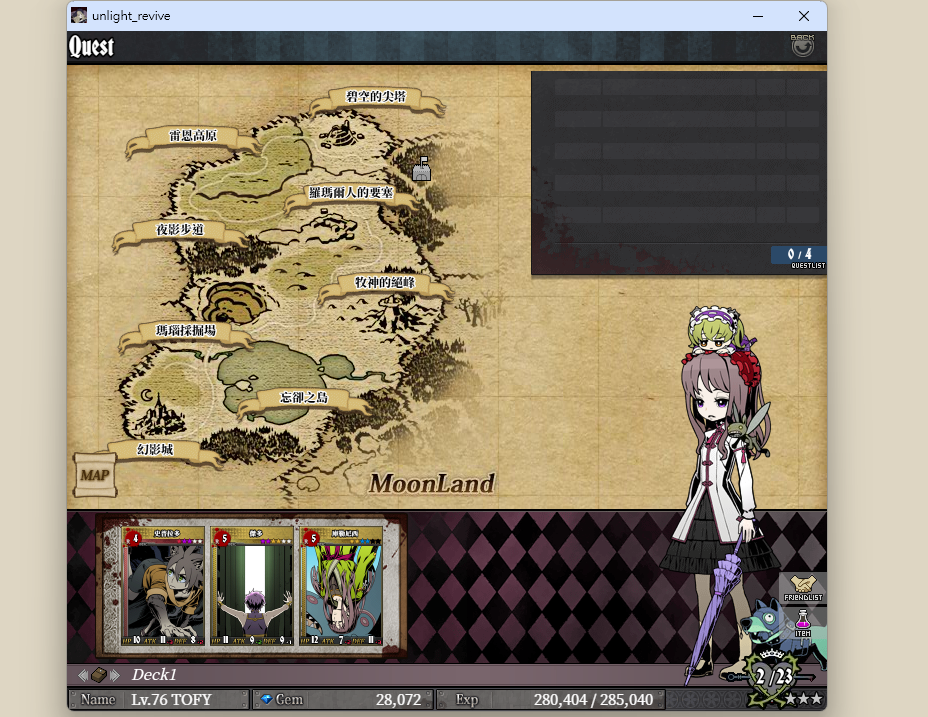The width and height of the screenshot is (928, 717).
Task: Switch to previous deck arrow
Action: click(83, 675)
